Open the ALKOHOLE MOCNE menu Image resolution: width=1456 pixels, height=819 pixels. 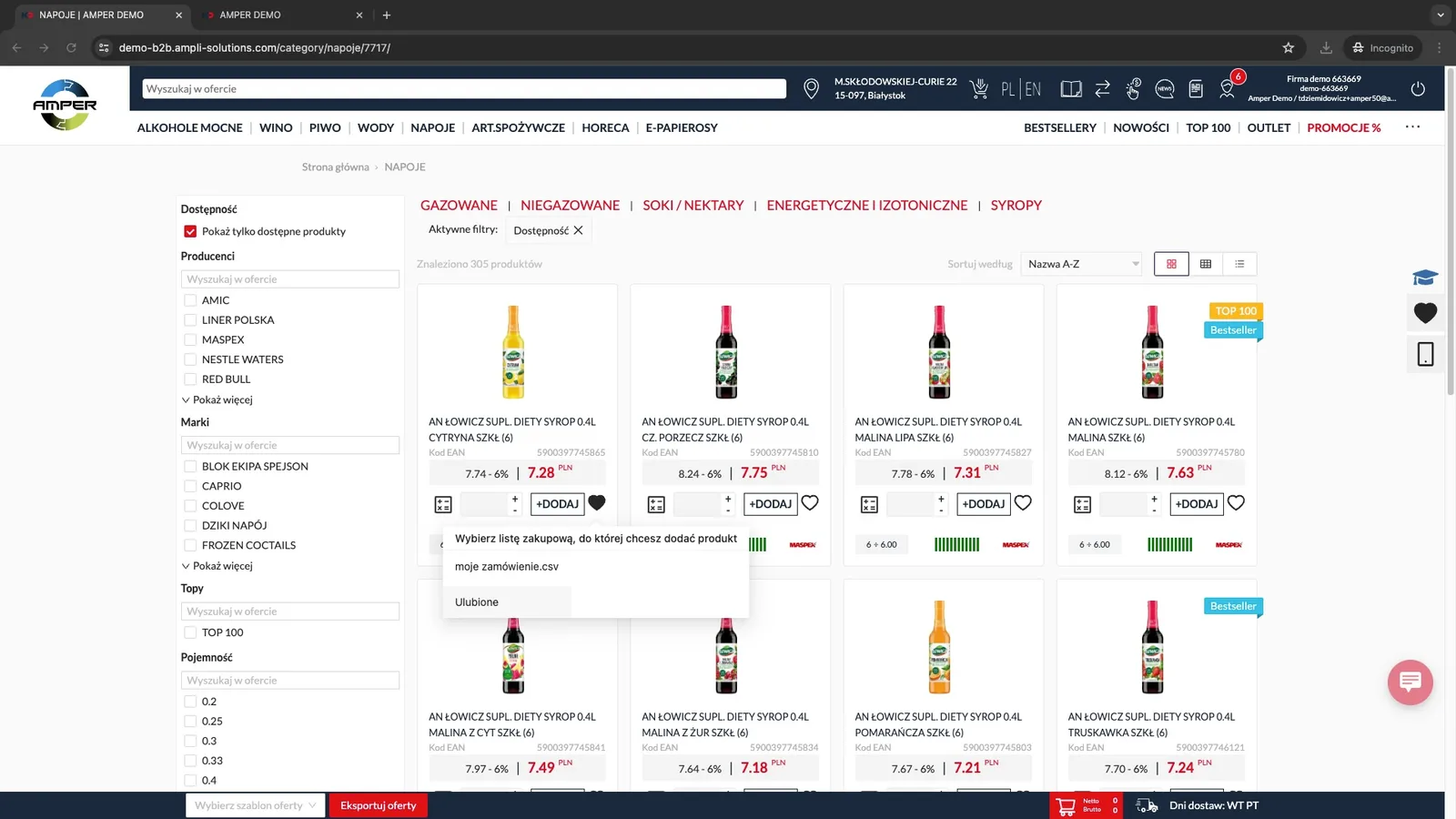pyautogui.click(x=189, y=127)
